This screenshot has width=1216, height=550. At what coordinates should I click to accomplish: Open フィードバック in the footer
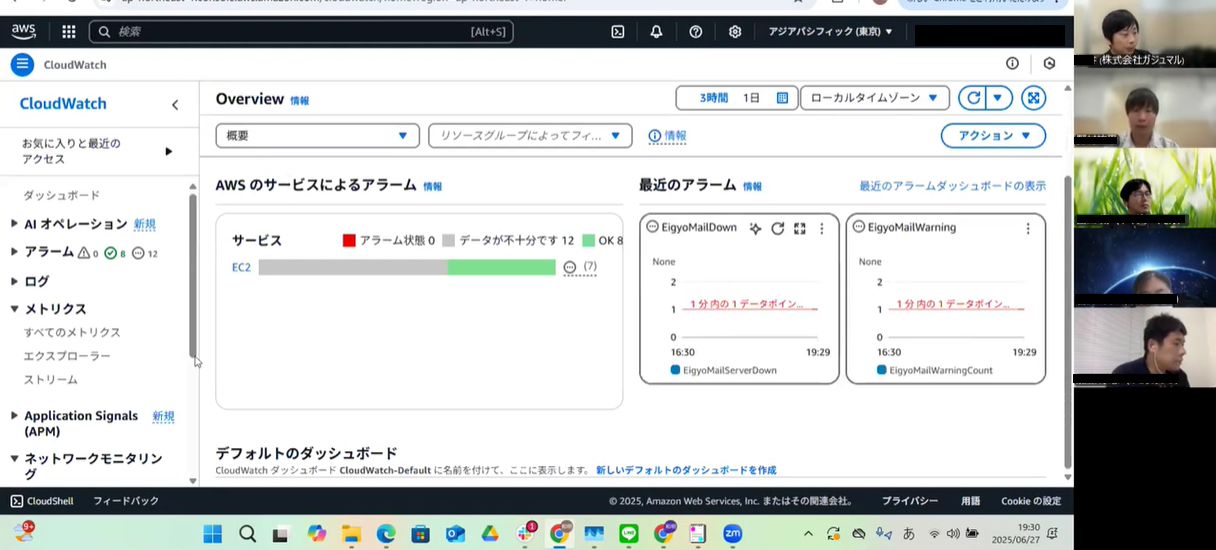click(126, 501)
